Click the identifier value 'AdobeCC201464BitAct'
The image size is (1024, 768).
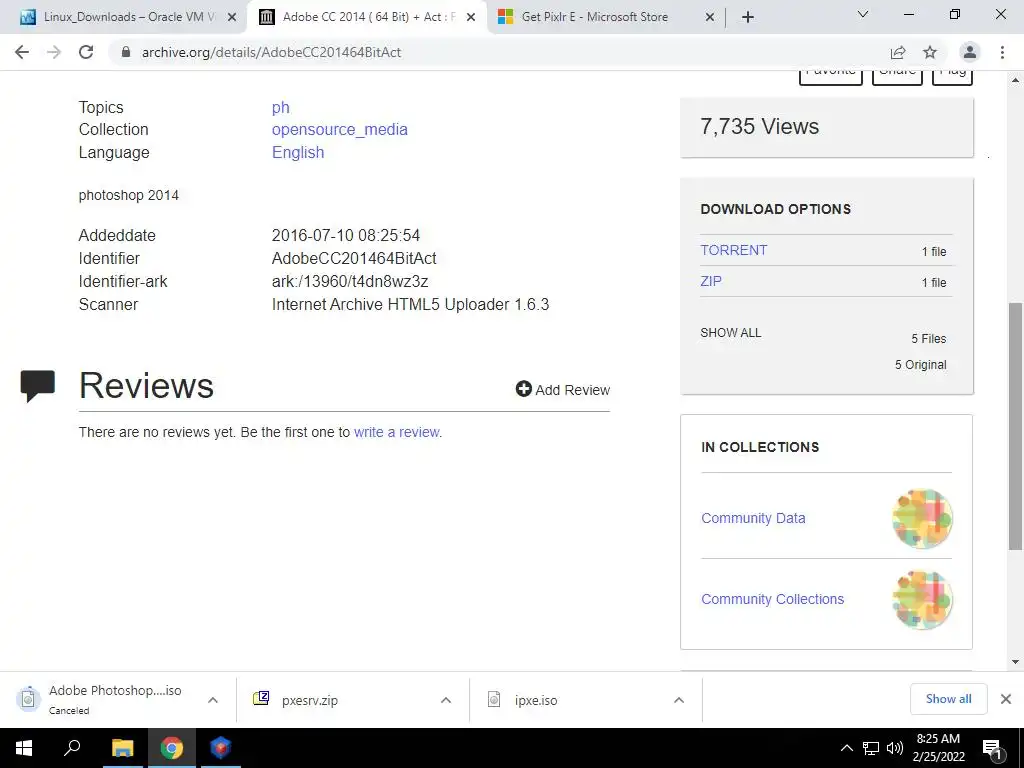tap(354, 258)
